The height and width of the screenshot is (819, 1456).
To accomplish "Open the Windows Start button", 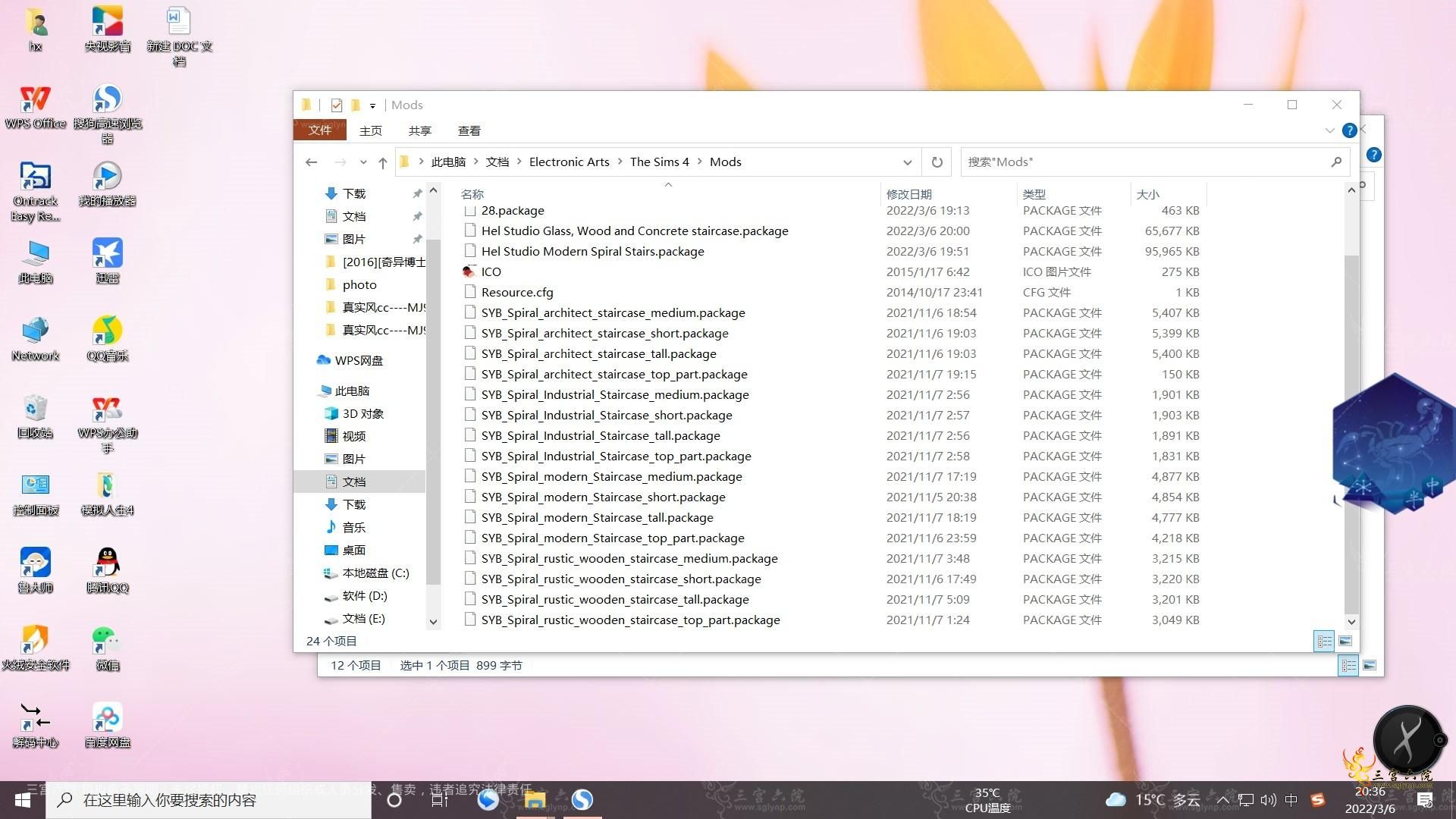I will [23, 800].
